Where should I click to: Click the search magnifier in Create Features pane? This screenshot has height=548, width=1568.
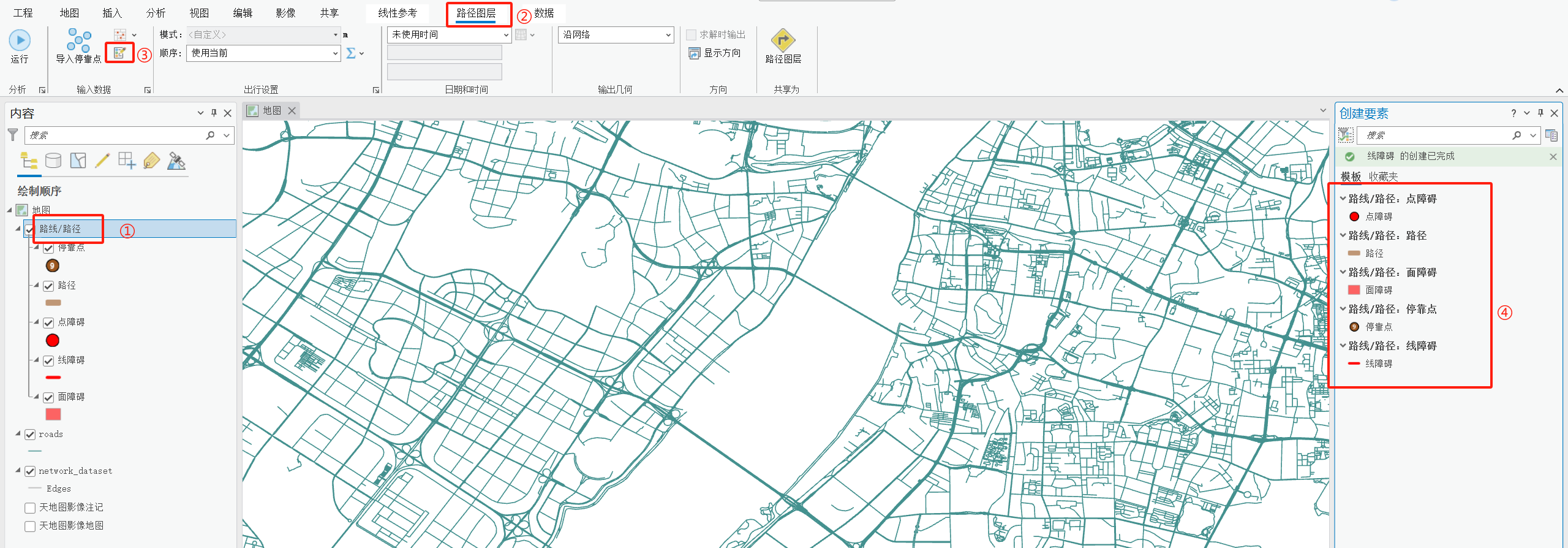(x=1517, y=135)
